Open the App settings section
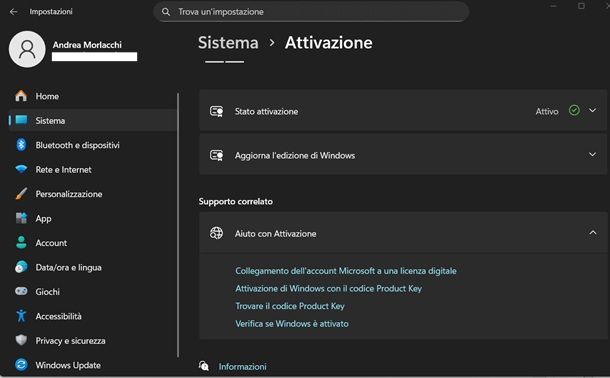The image size is (610, 378). coord(93,218)
